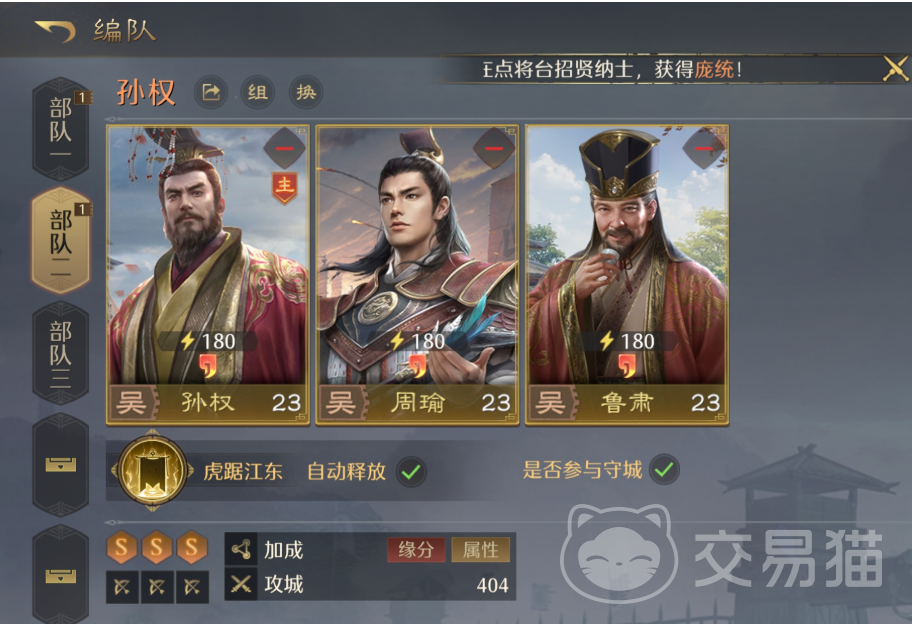The image size is (912, 624).
Task: Toggle the 是否参与守城 checkbox
Action: pyautogui.click(x=664, y=470)
